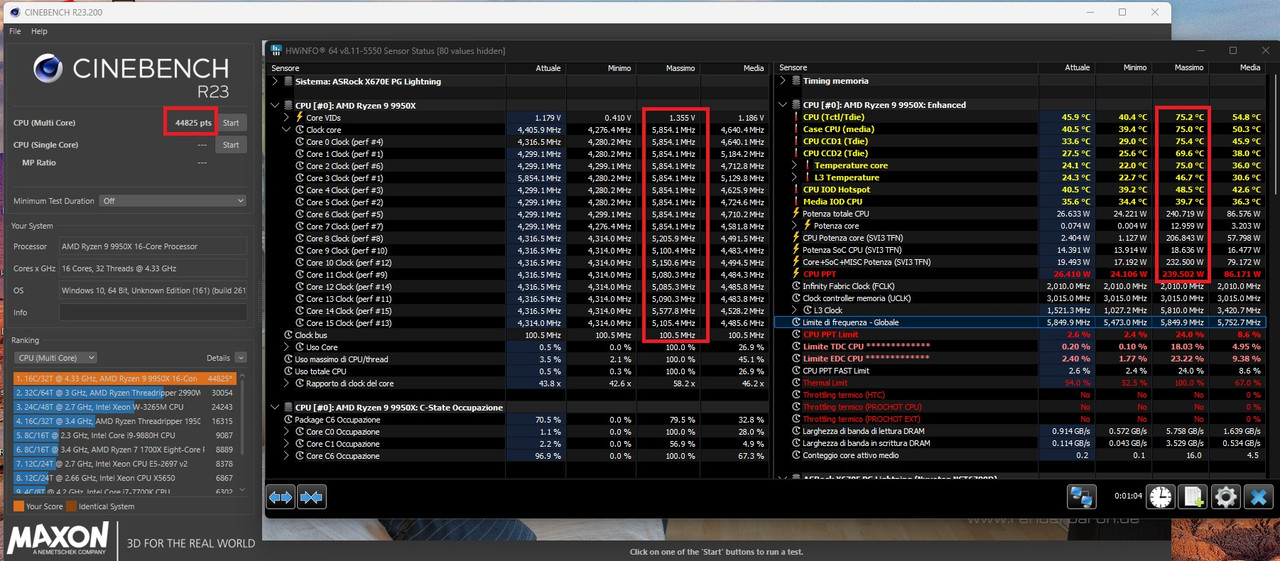This screenshot has width=1280, height=561.
Task: Click the 44825 pts multi core score
Action: click(192, 123)
